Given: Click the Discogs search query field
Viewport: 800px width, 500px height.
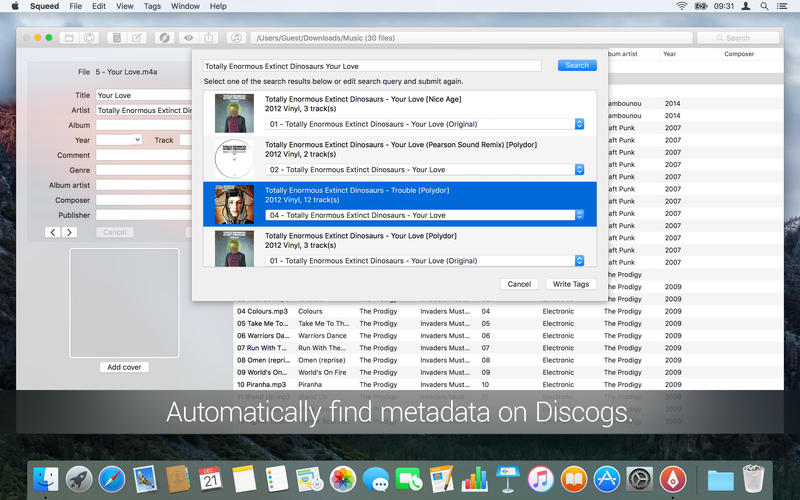Looking at the screenshot, I should [372, 66].
